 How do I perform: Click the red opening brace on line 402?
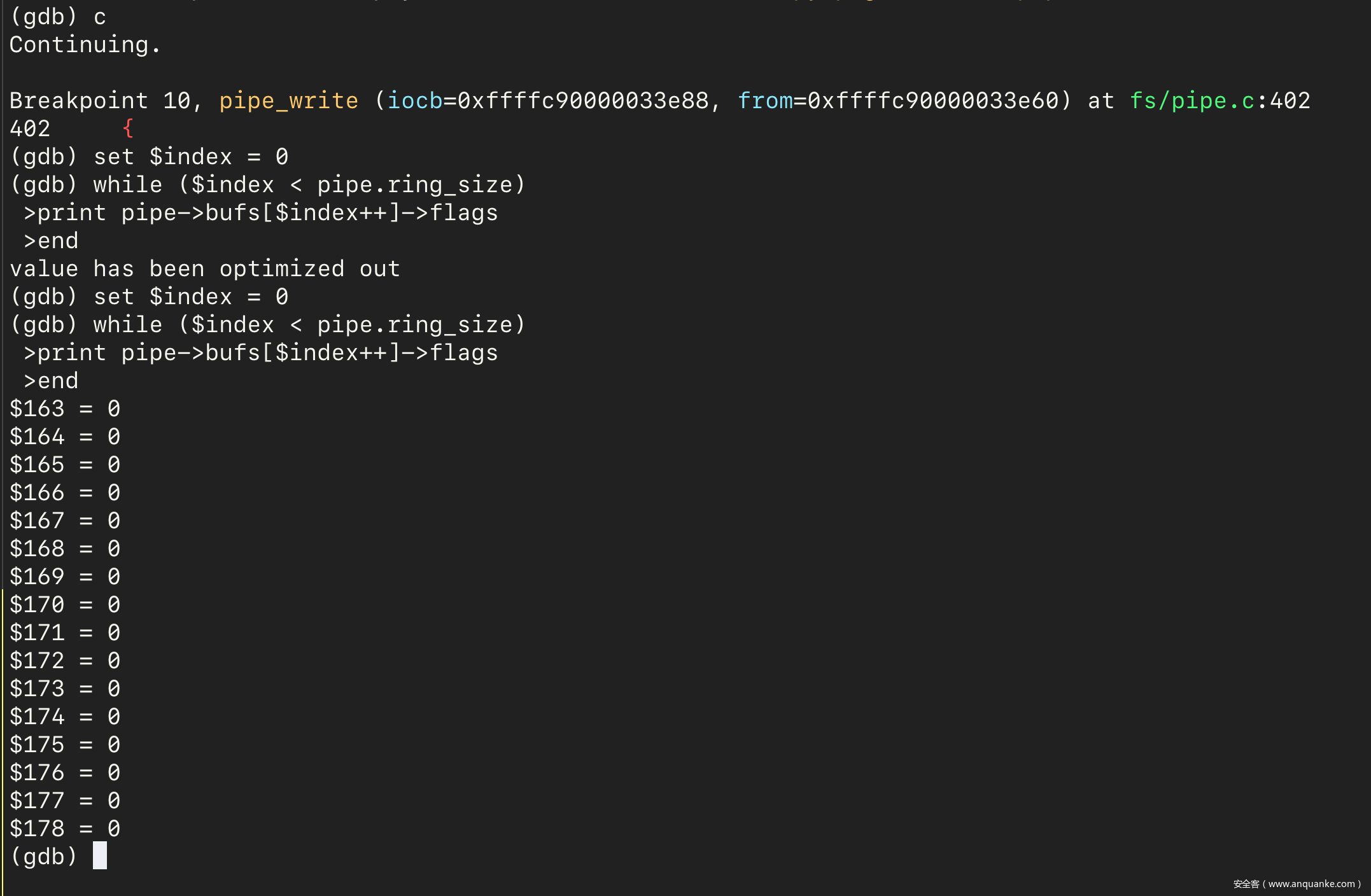(x=128, y=129)
